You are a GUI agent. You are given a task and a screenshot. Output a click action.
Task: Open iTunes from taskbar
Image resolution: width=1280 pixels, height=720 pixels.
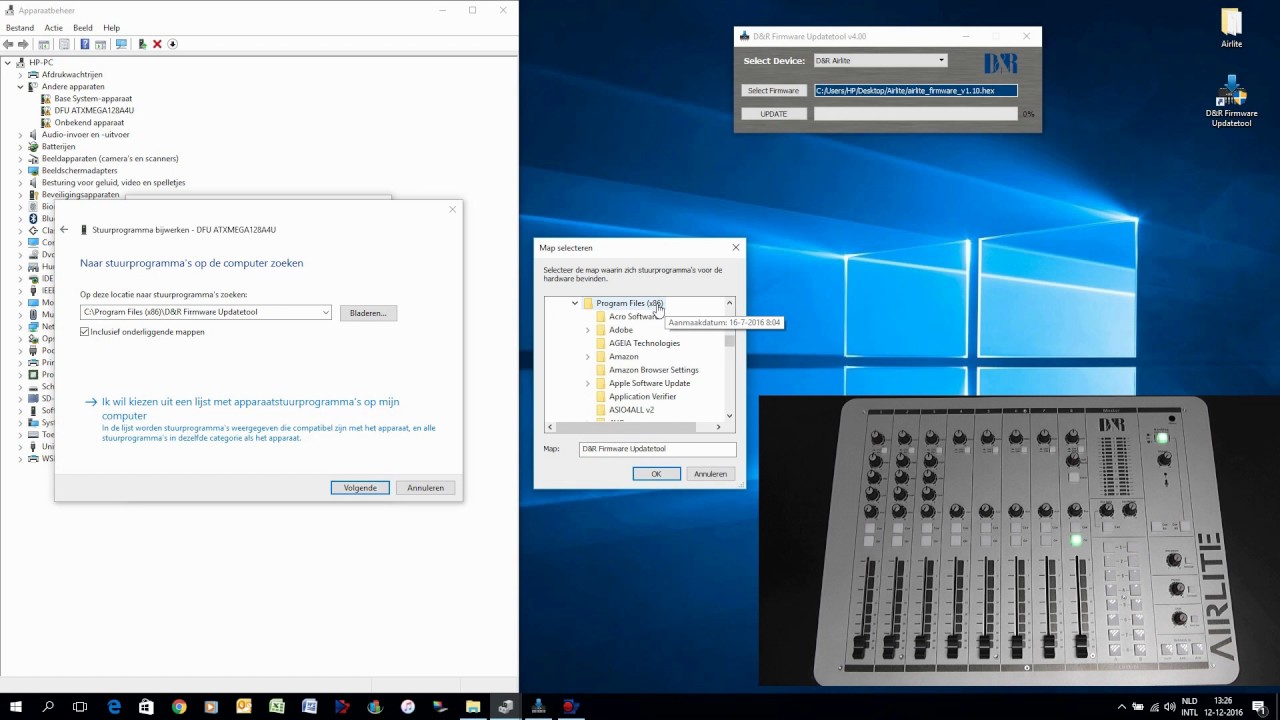pos(407,707)
